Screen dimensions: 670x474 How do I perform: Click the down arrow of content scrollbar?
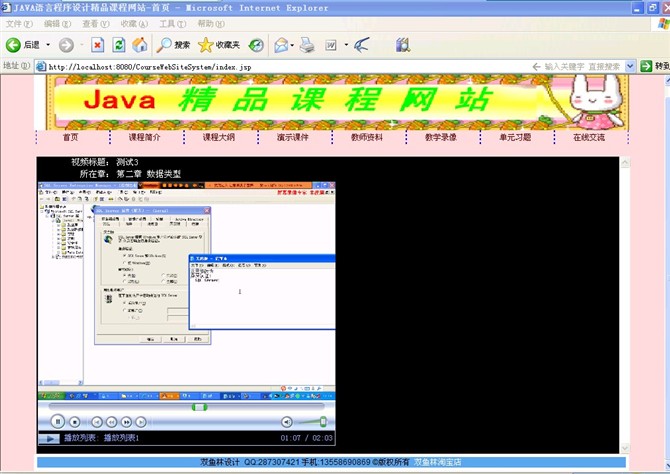click(625, 448)
